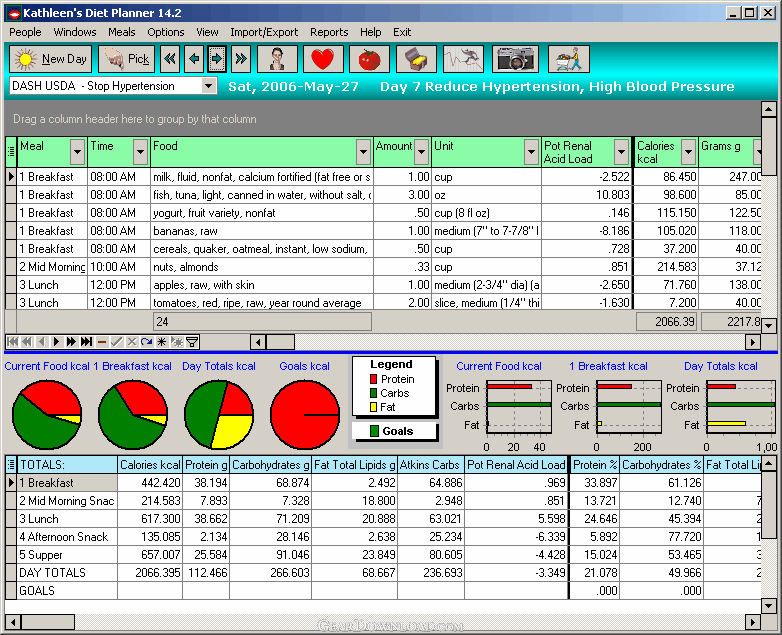
Task: Select the 'bananas, raw' food cell
Action: pos(262,231)
